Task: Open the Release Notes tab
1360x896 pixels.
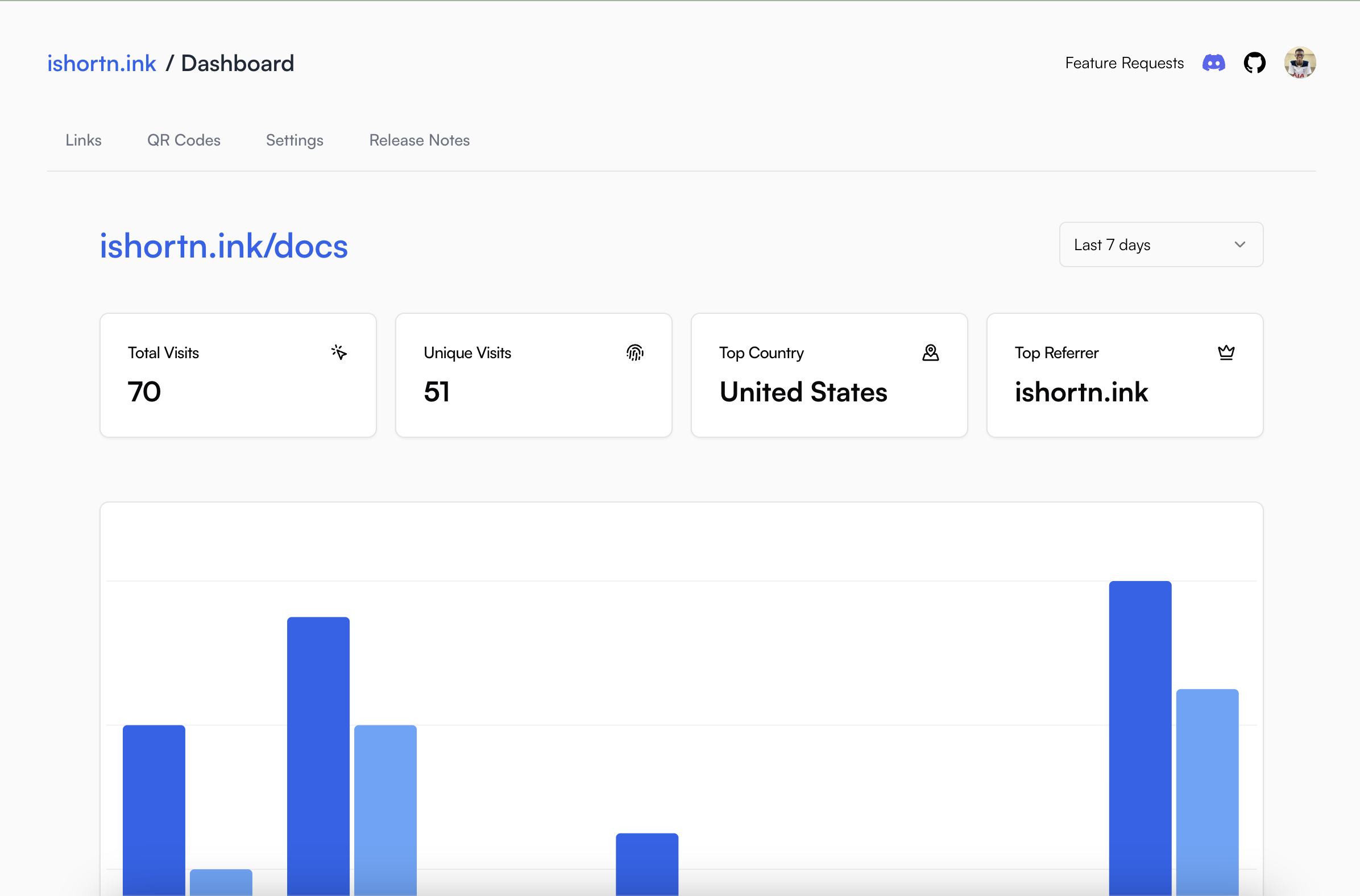Action: coord(420,140)
